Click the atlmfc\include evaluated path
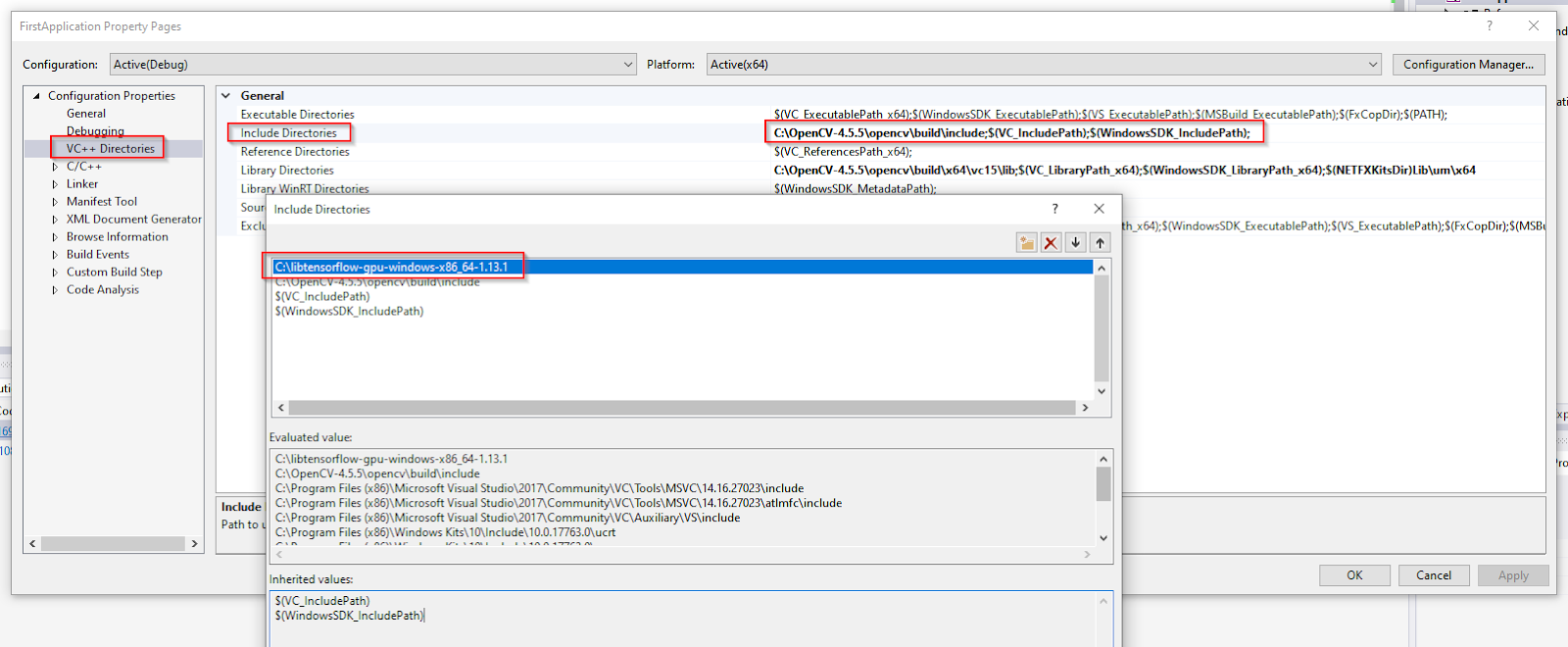This screenshot has height=647, width=1568. [x=559, y=503]
